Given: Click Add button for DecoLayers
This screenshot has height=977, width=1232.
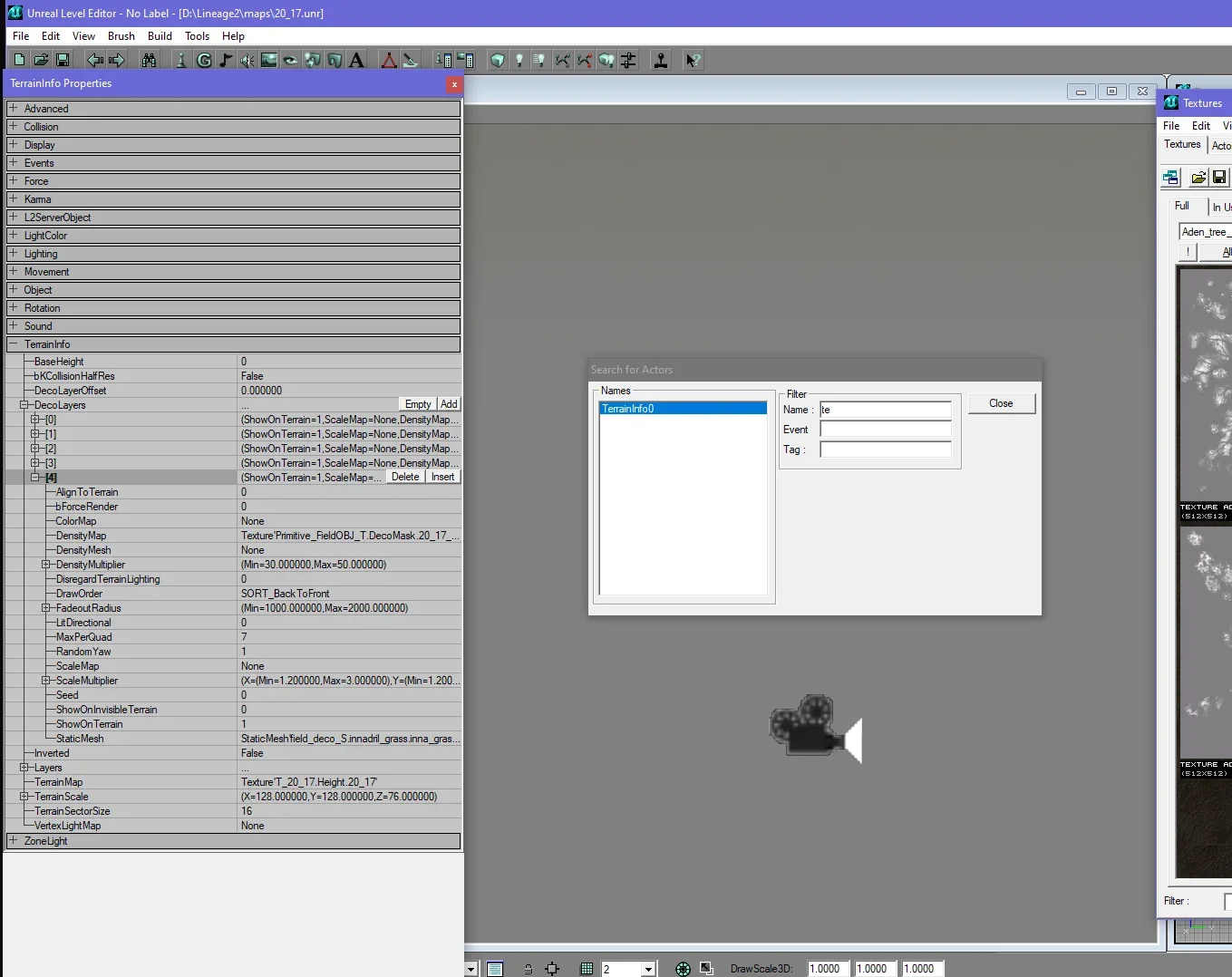Looking at the screenshot, I should tap(449, 404).
